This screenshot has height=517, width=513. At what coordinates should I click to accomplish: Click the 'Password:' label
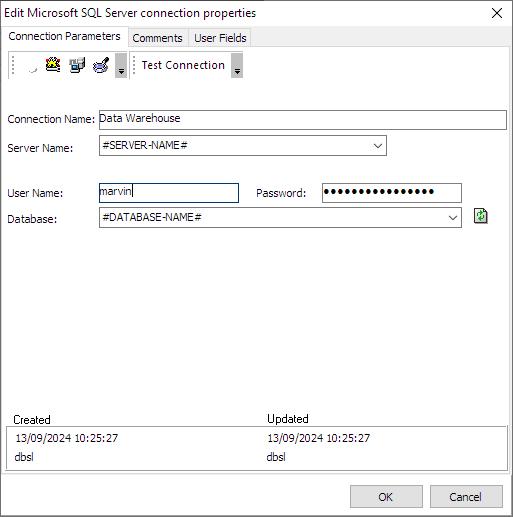tap(281, 193)
